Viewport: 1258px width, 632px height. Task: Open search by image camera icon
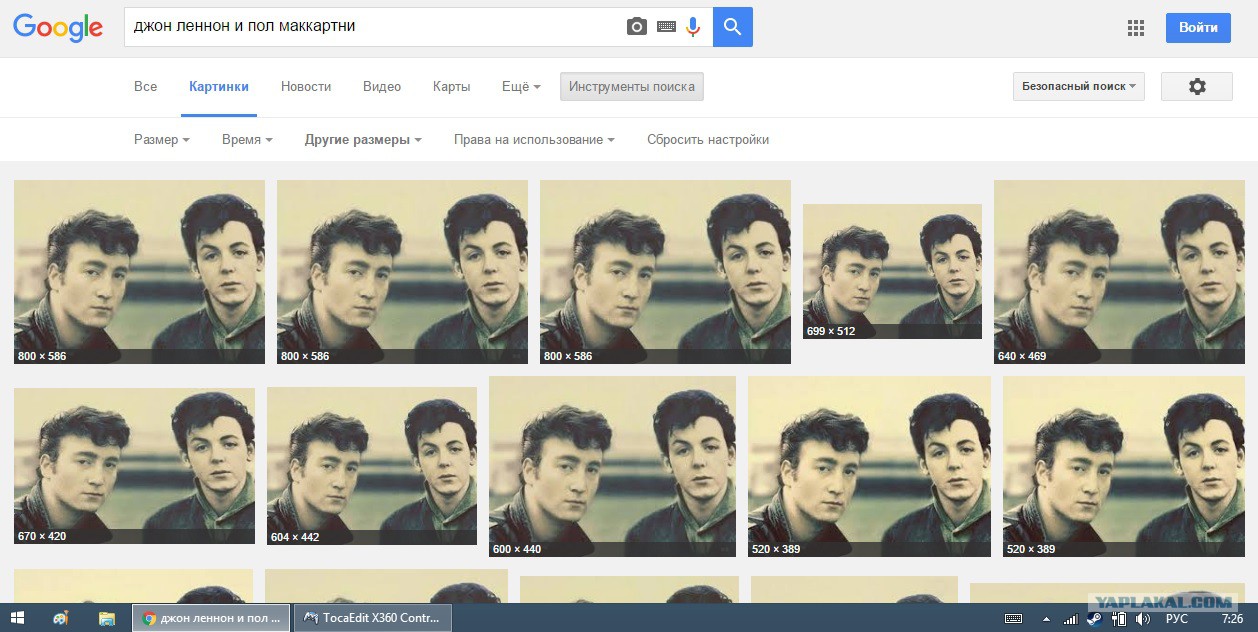click(637, 27)
